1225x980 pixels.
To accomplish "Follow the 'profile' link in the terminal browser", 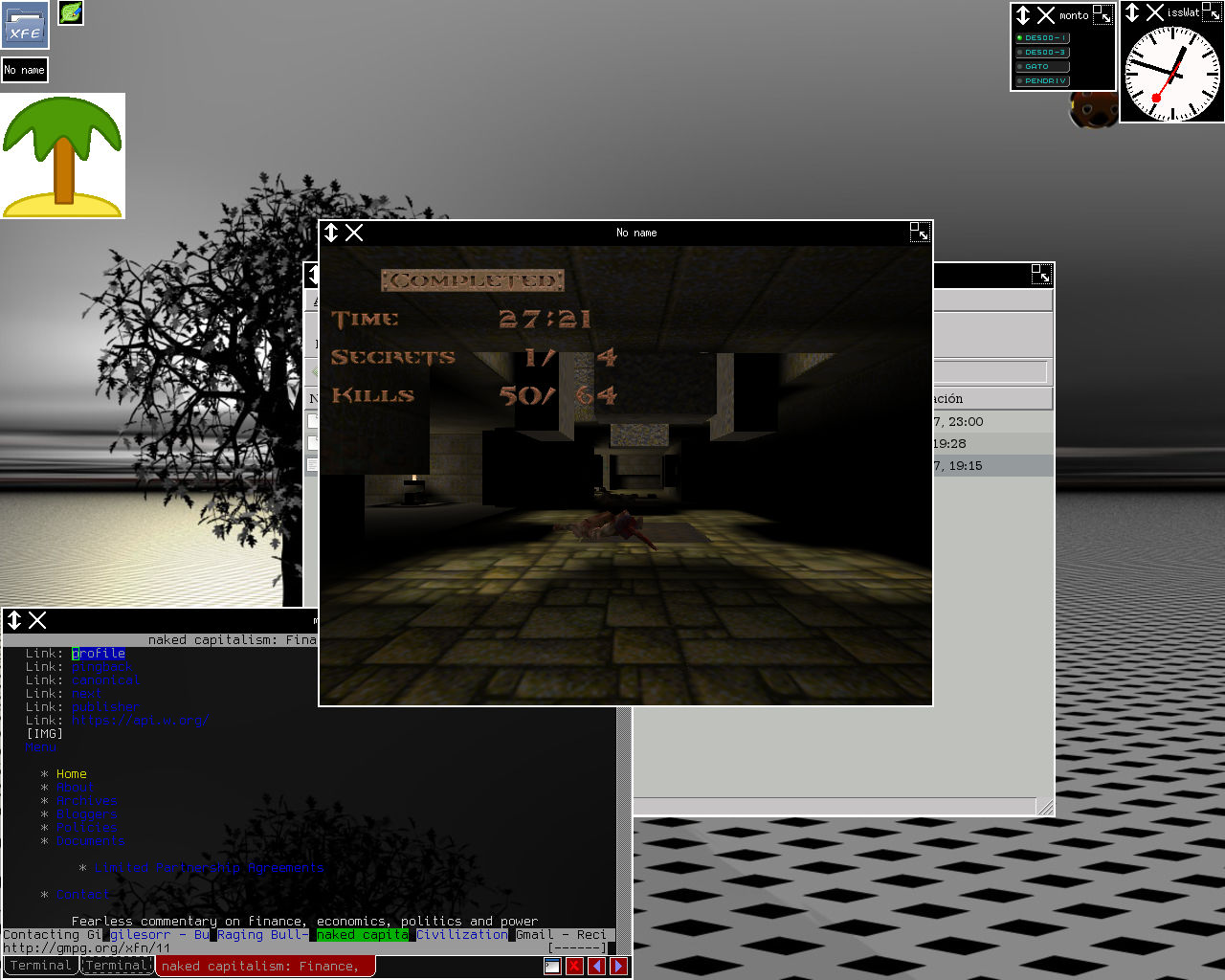I will point(99,654).
